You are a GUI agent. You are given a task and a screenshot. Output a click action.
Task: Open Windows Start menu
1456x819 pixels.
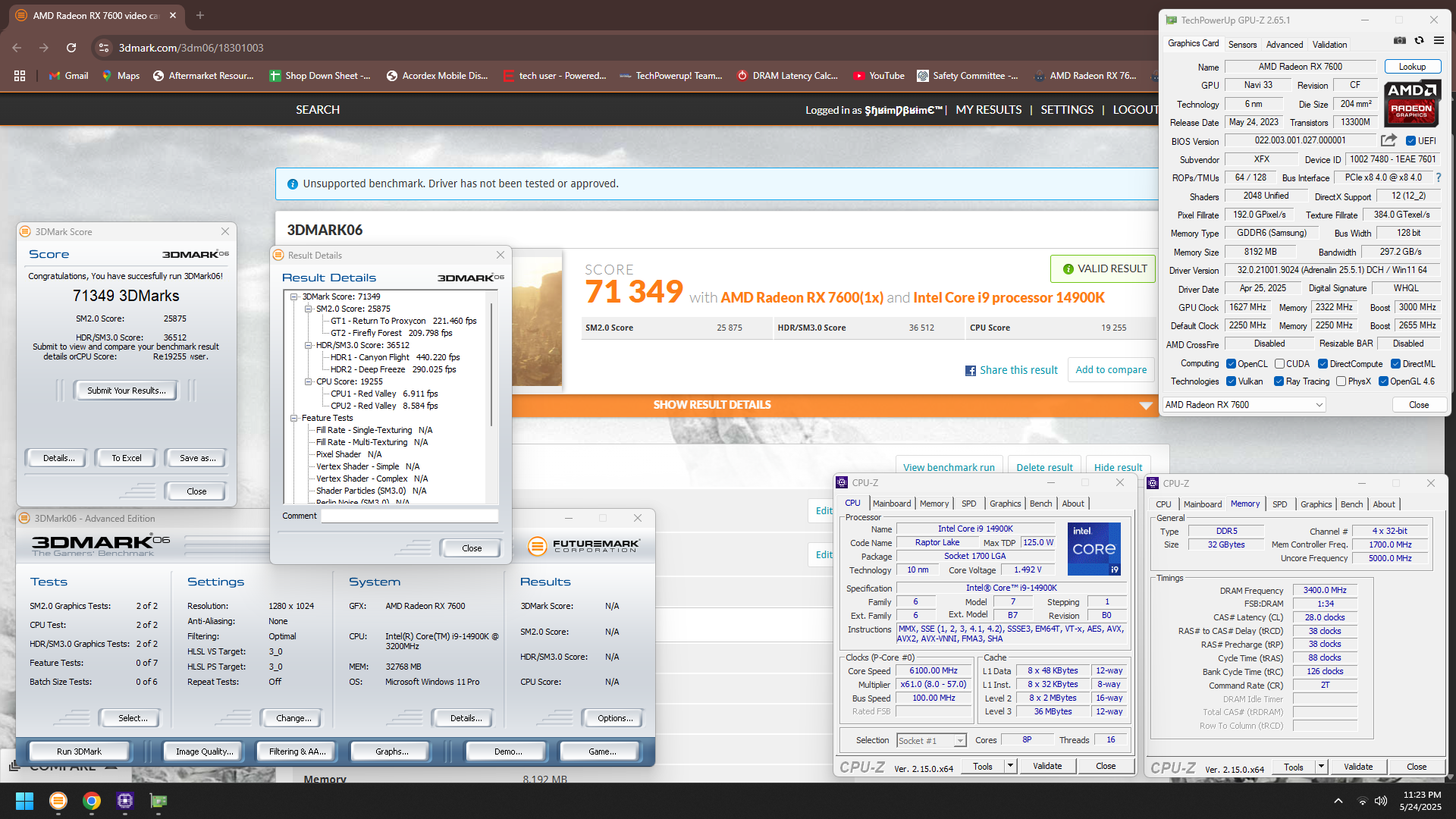(24, 801)
